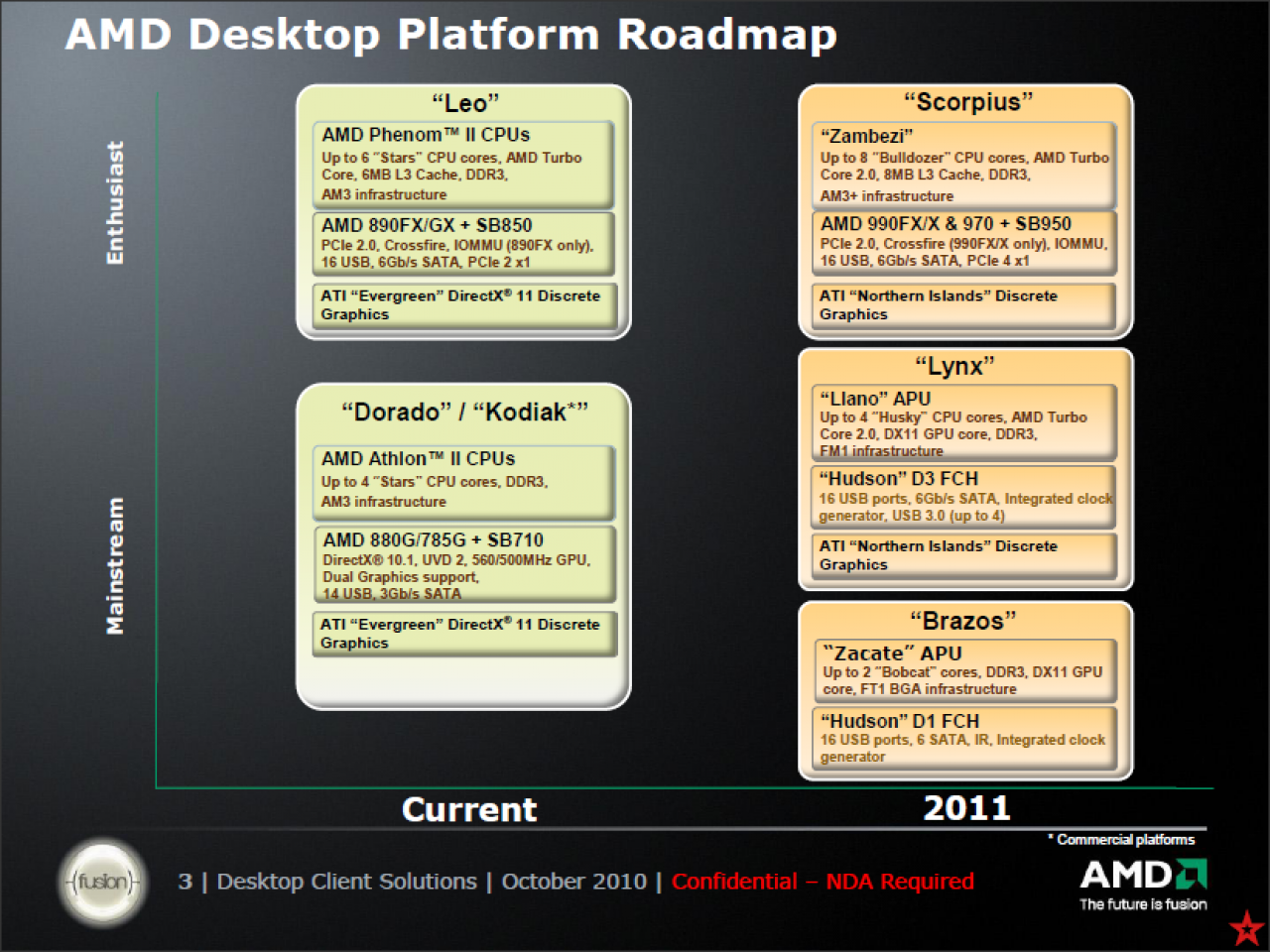This screenshot has width=1270, height=952.
Task: Select the "Zambezi" processor box
Action: [963, 165]
